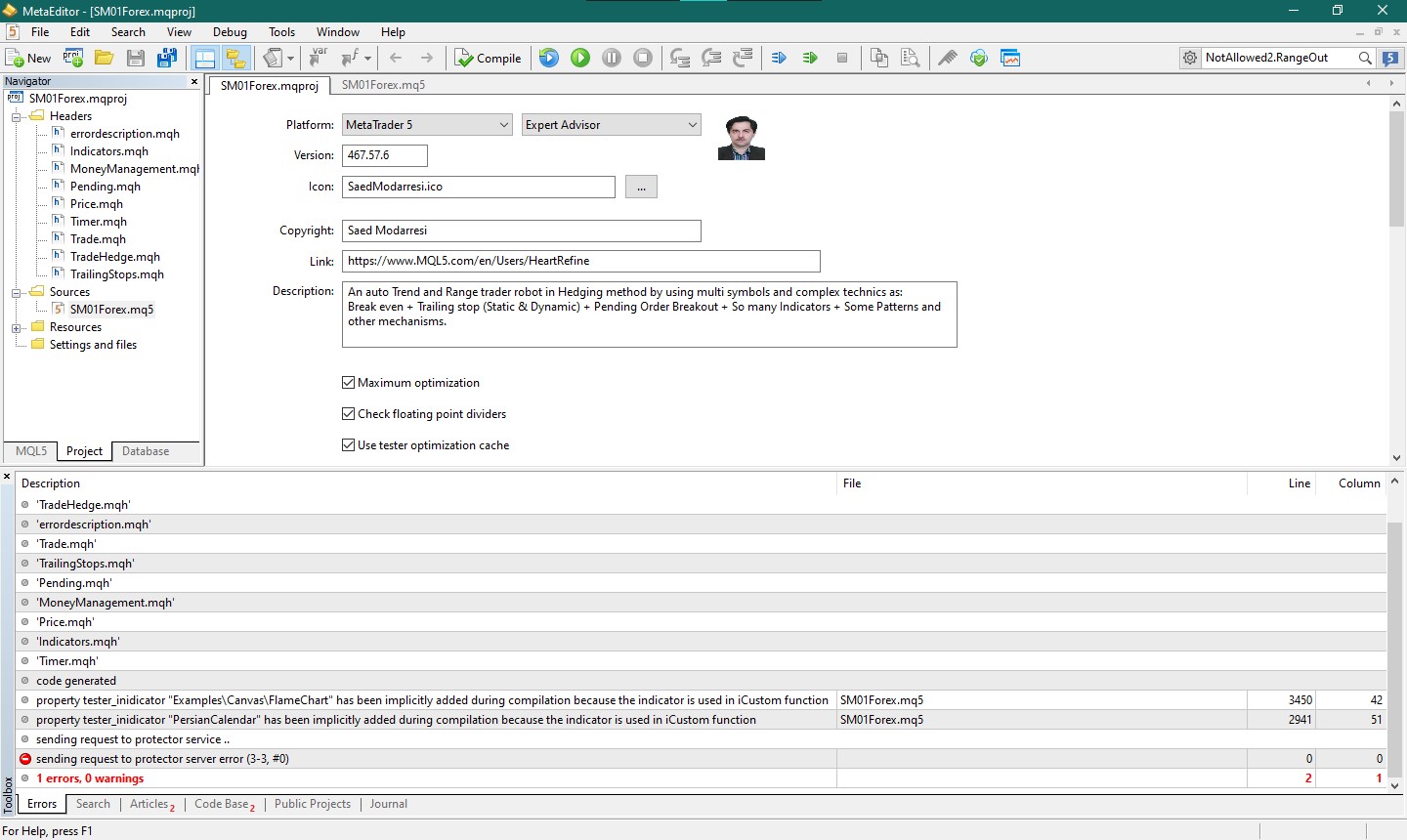Image resolution: width=1407 pixels, height=840 pixels.
Task: Select the 'protector server error' row
Action: (702, 759)
